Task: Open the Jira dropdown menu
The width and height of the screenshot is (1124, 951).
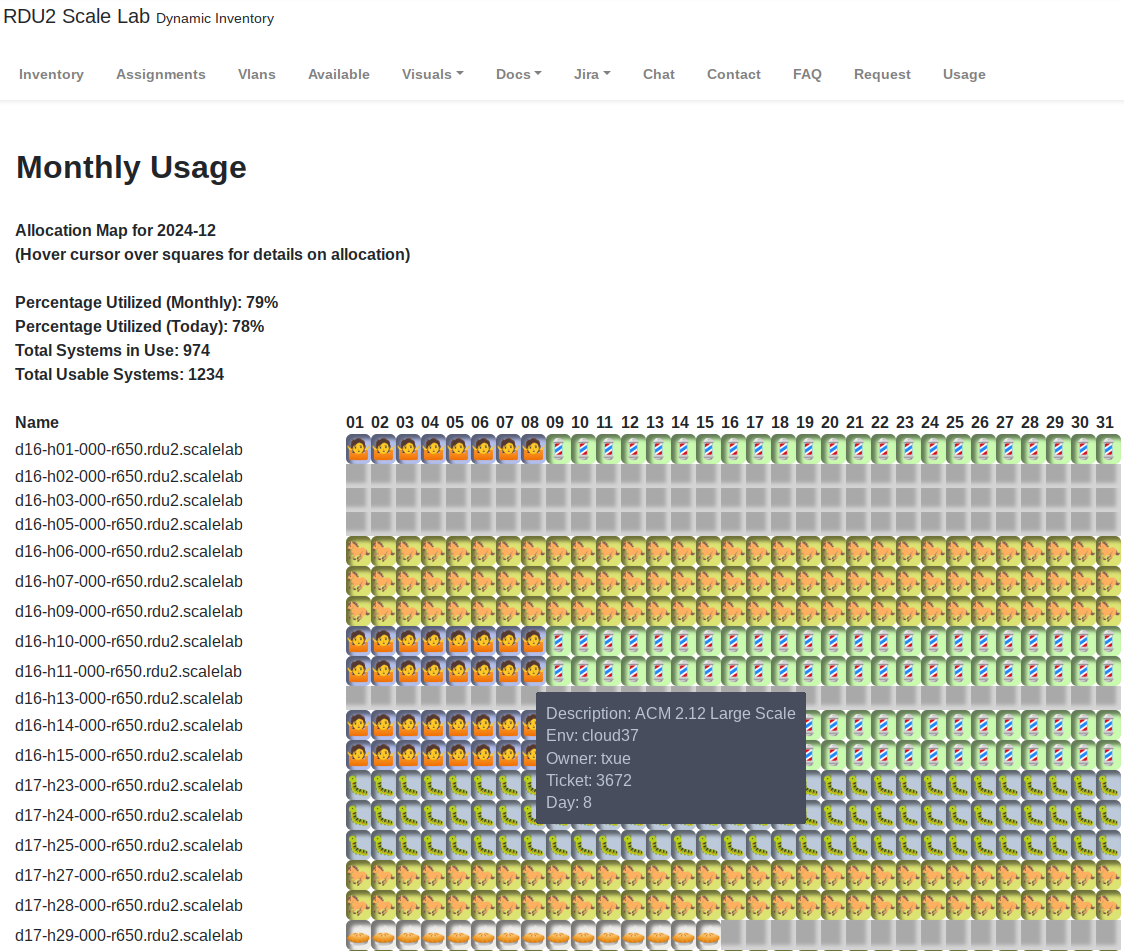Action: [592, 74]
